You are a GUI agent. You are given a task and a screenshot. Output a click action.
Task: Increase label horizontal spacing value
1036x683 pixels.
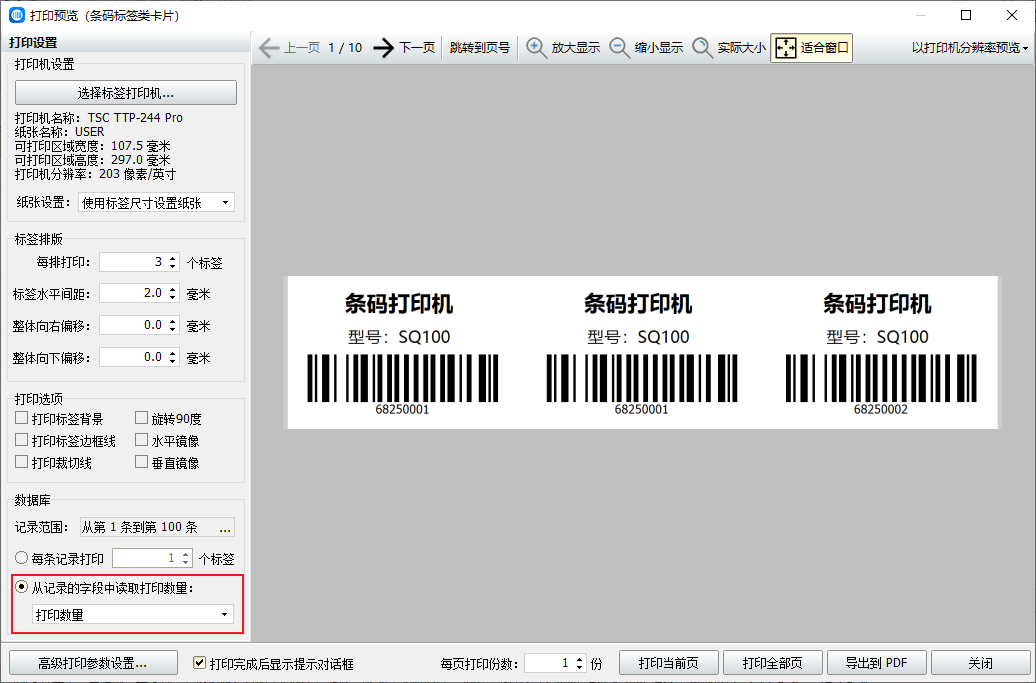tap(172, 289)
